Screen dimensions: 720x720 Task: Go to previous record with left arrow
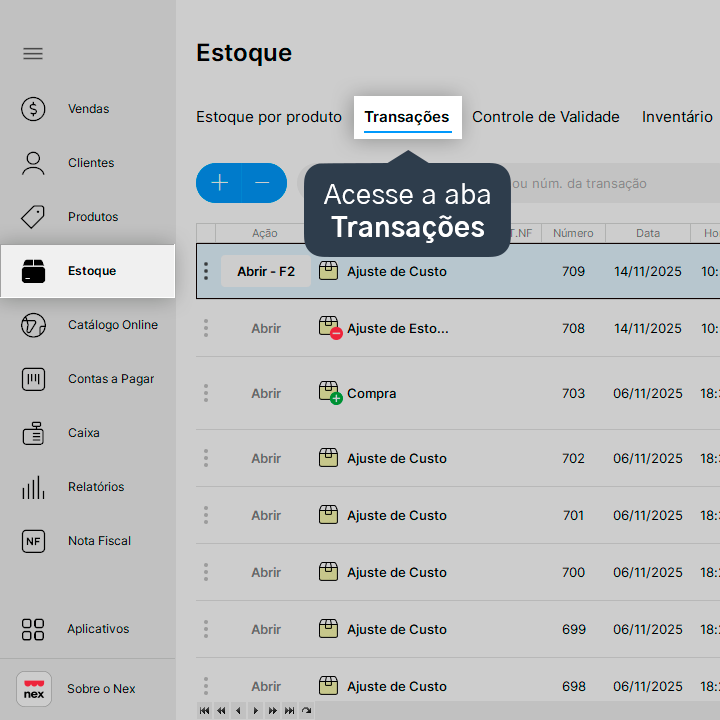coord(238,710)
